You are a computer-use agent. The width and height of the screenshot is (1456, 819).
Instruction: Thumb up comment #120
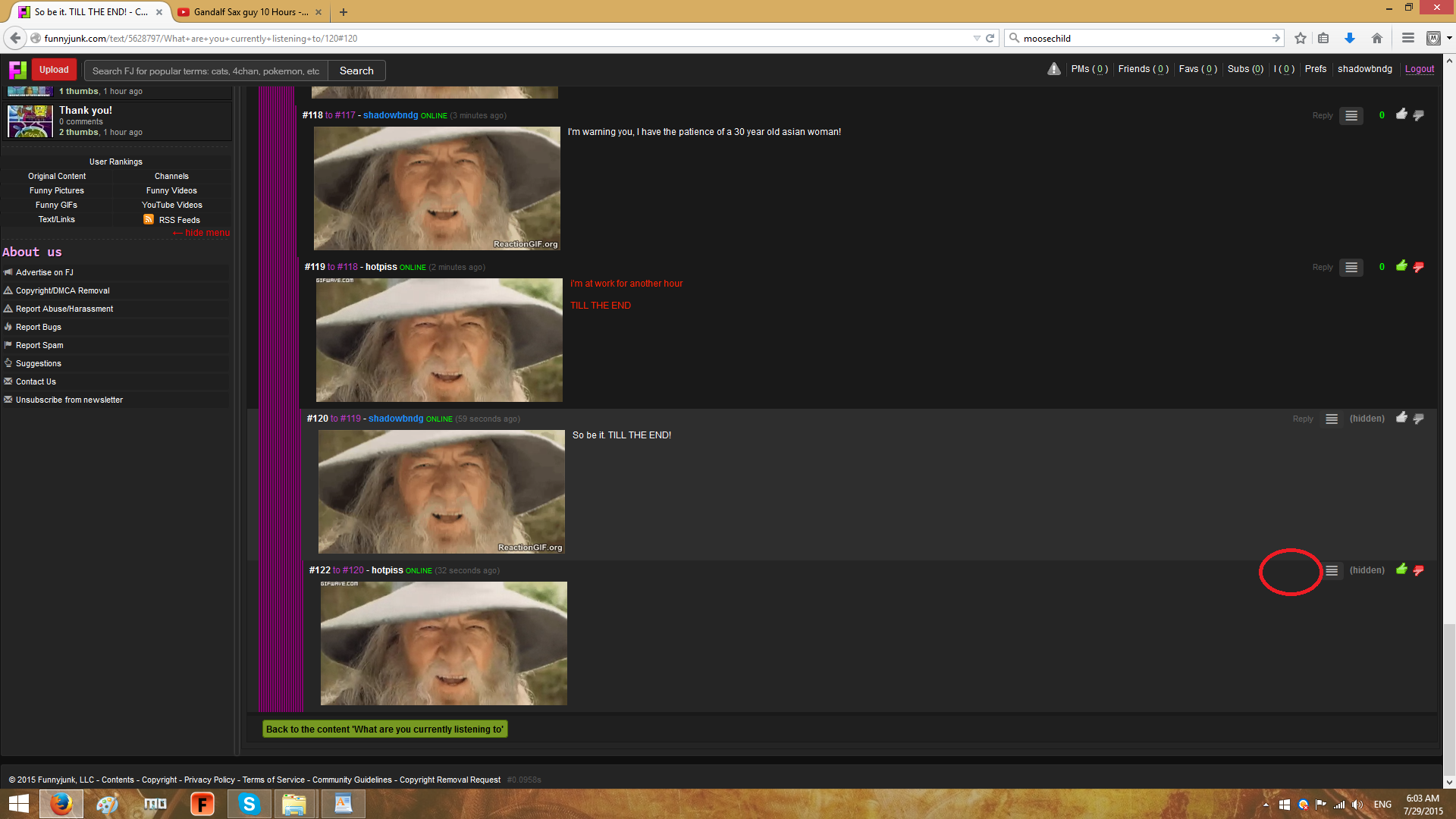pos(1401,418)
